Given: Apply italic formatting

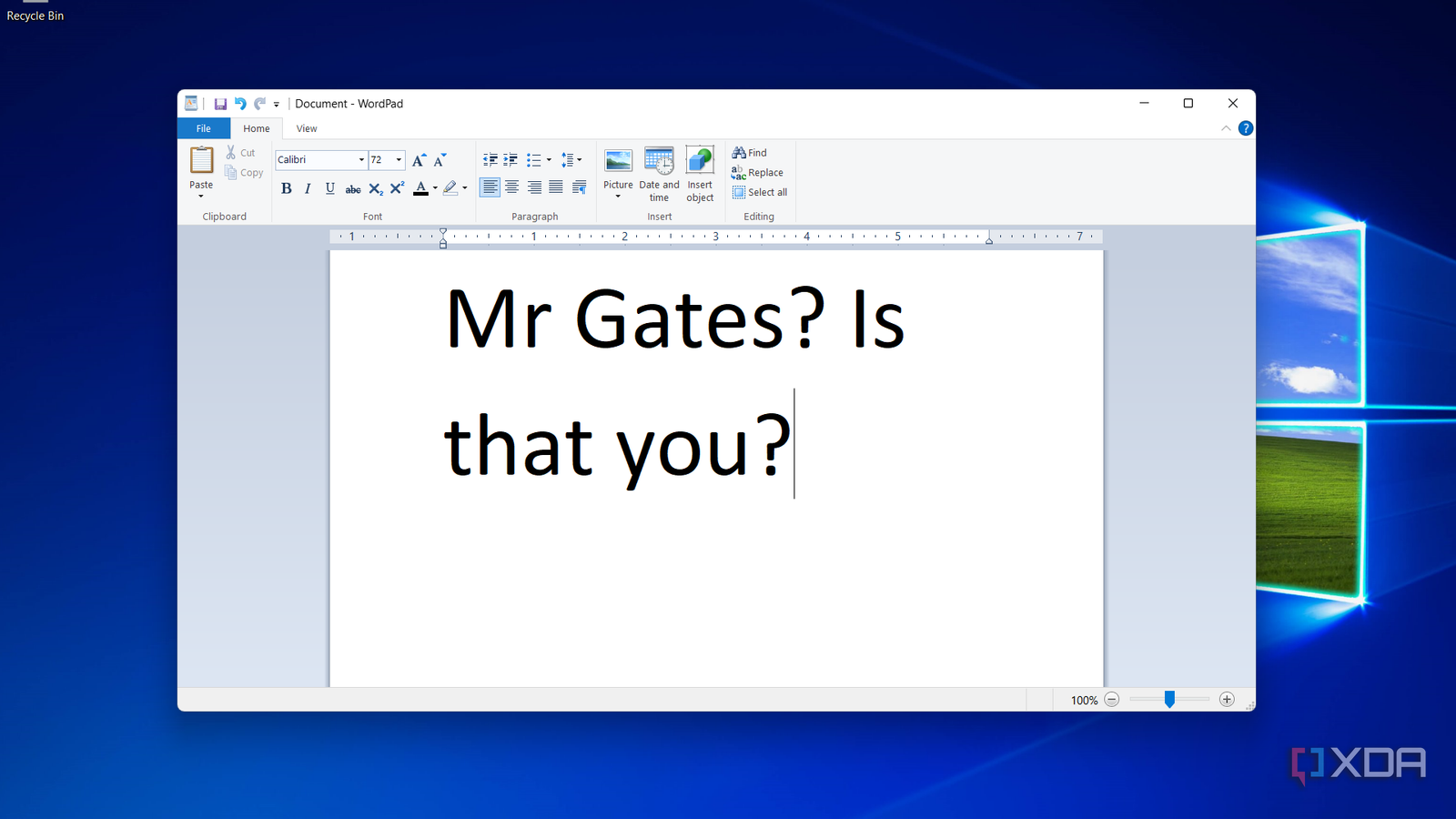Looking at the screenshot, I should pyautogui.click(x=308, y=188).
